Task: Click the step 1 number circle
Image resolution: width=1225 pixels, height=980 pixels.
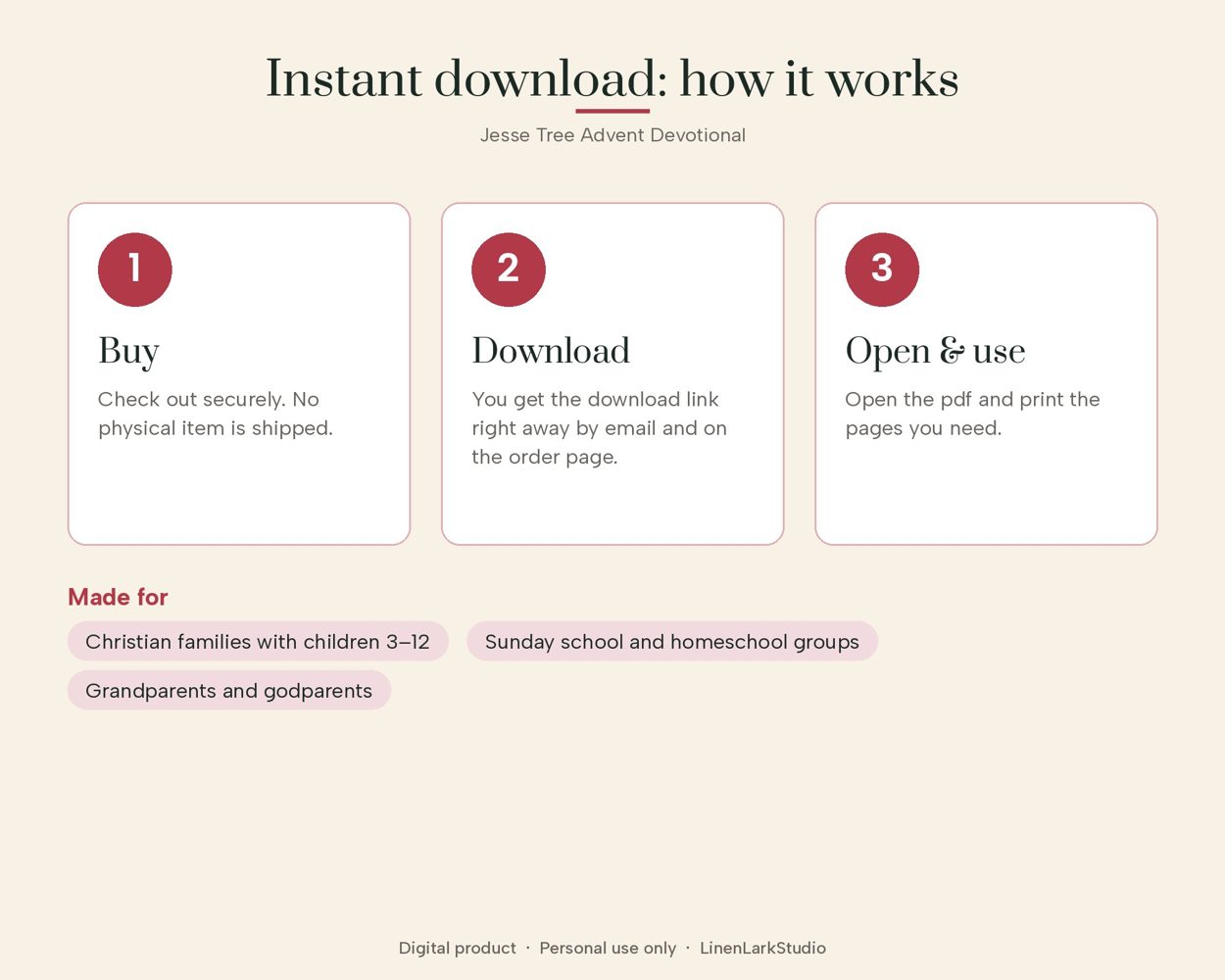Action: (135, 269)
